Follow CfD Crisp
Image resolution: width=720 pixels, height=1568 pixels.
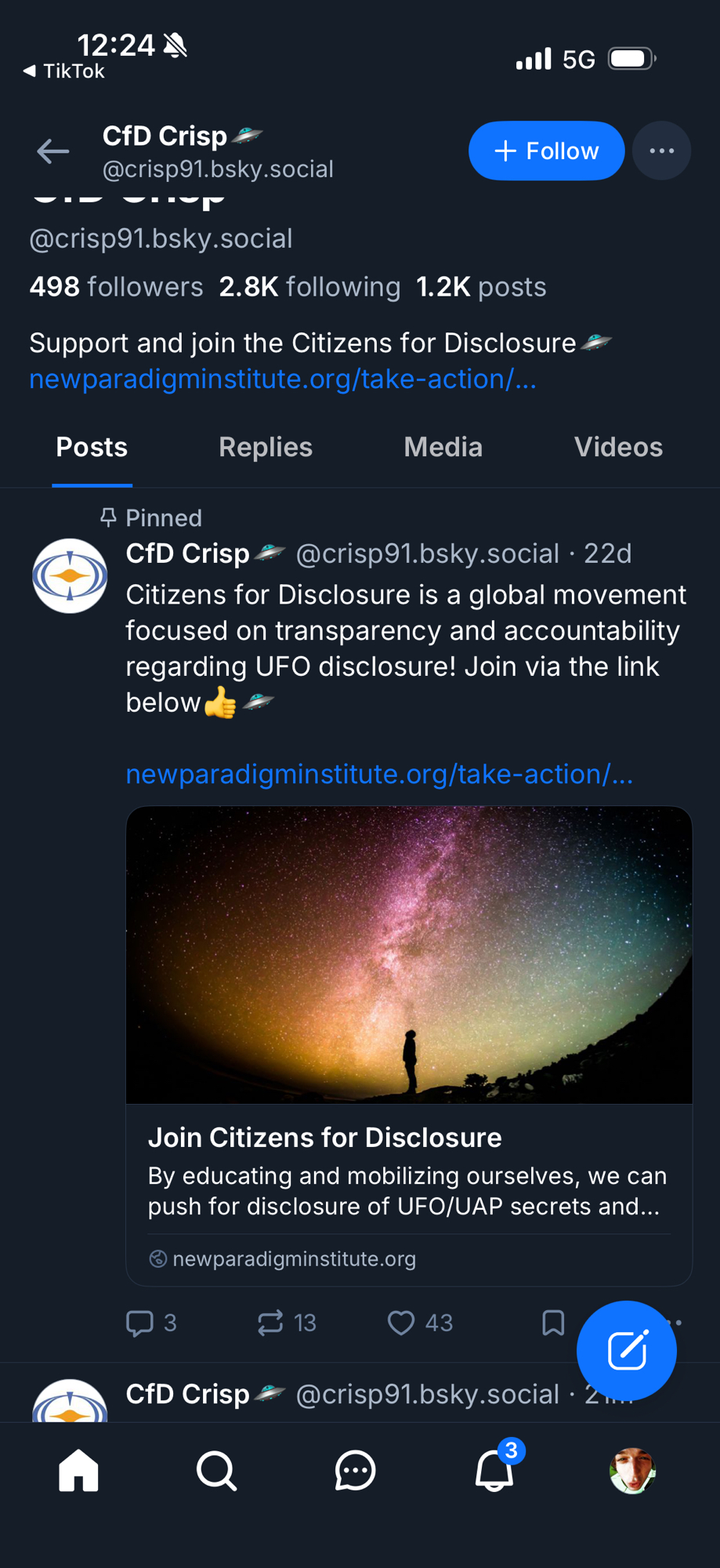pos(546,151)
